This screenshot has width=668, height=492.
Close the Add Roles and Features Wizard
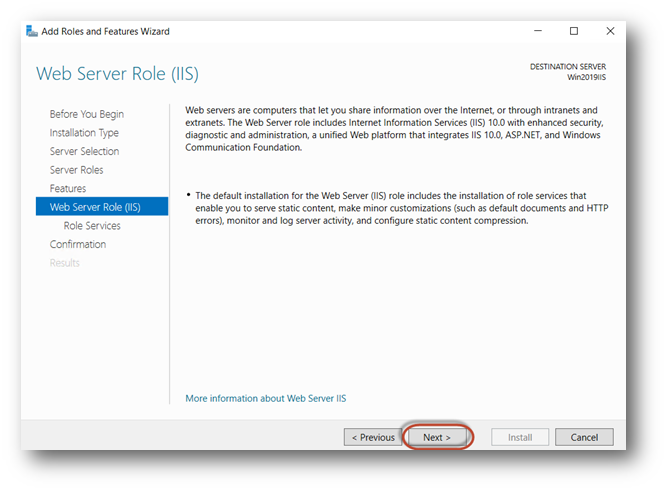pyautogui.click(x=610, y=31)
